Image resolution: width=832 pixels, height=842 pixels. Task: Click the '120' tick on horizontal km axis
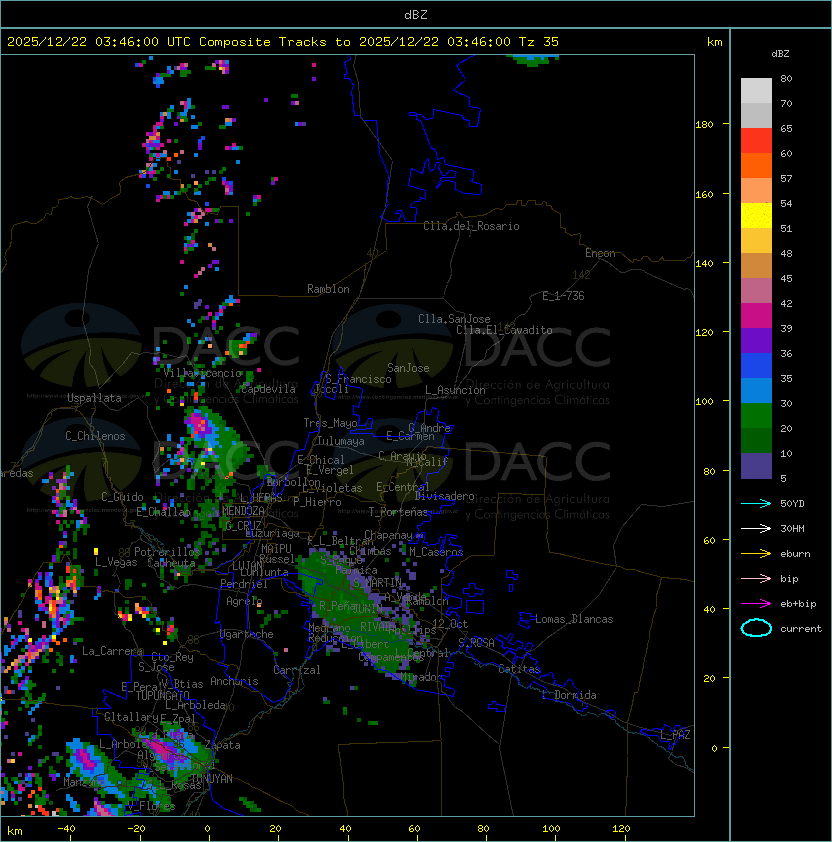click(621, 829)
